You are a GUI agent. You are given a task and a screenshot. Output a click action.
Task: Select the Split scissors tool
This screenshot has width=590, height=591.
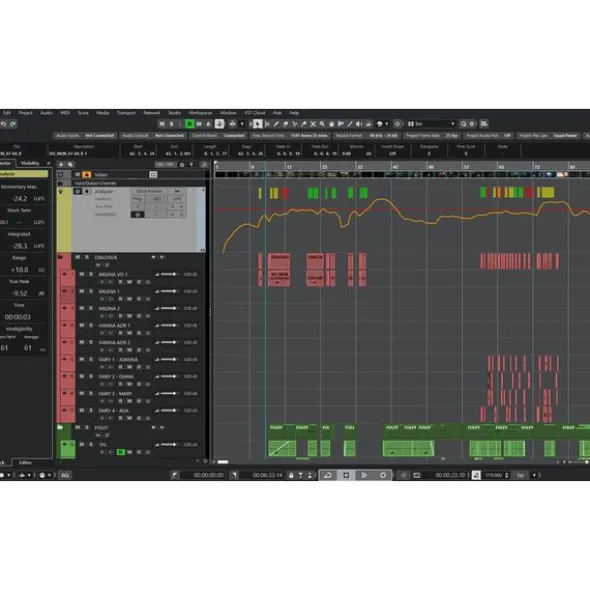[x=294, y=124]
